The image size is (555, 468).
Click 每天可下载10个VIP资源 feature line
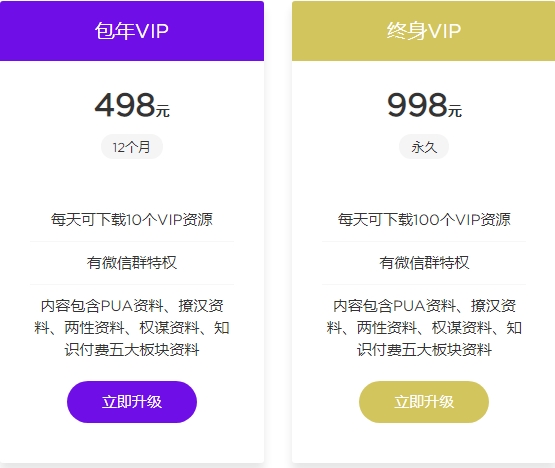132,219
